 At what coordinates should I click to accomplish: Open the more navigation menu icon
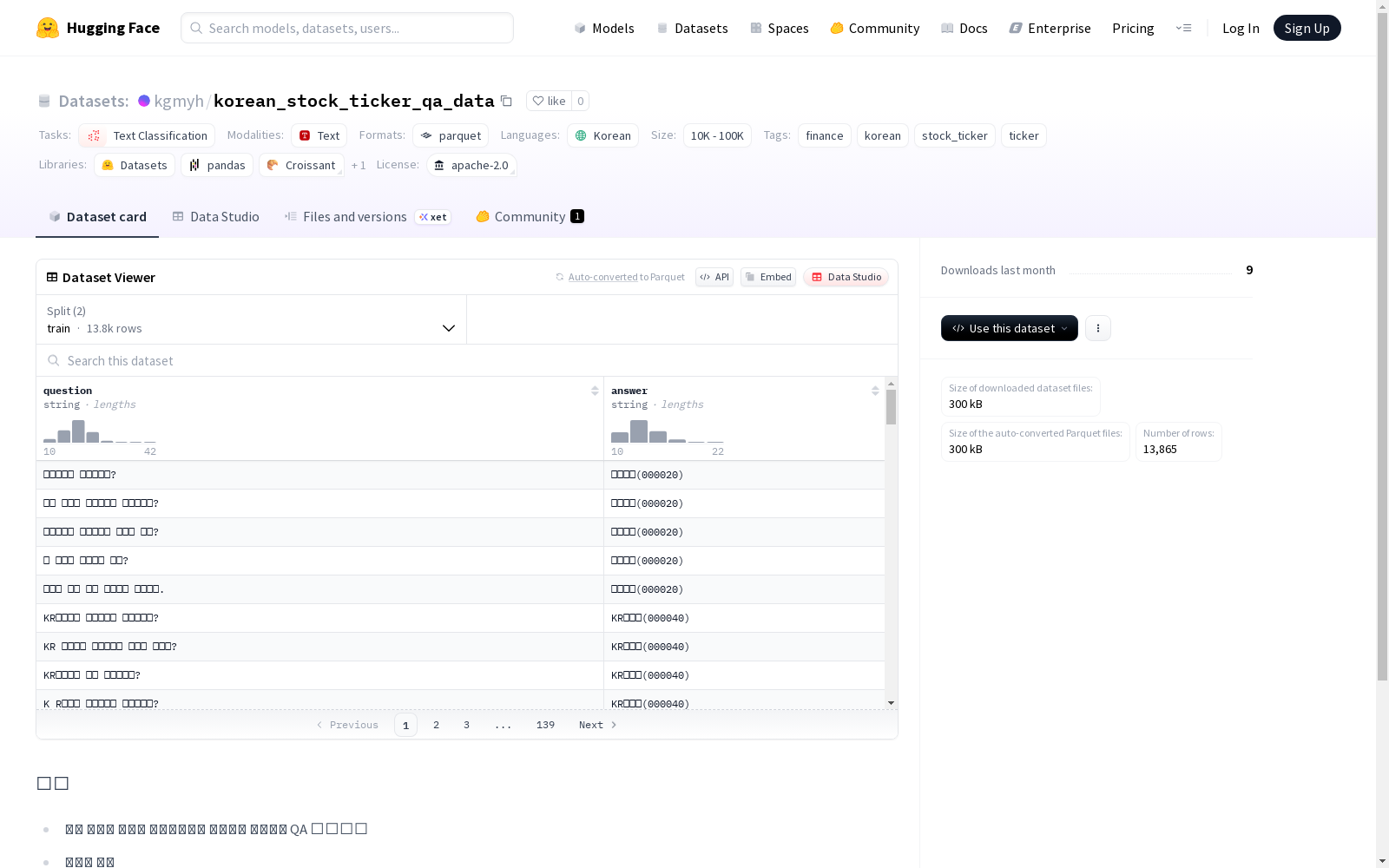1183,28
